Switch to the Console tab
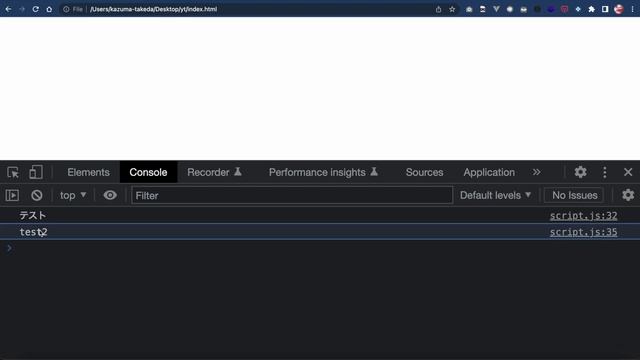 148,172
